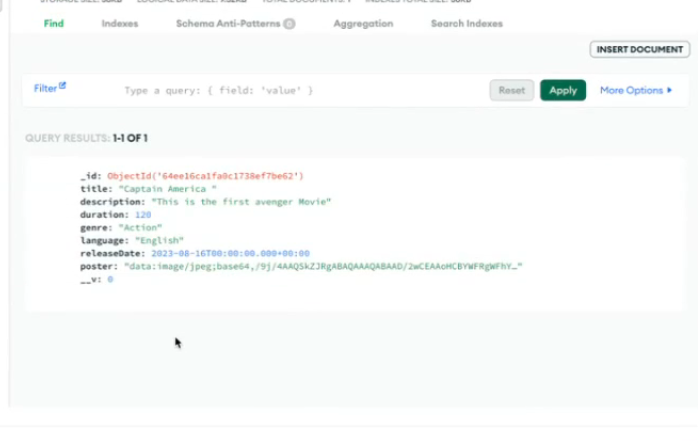This screenshot has height=443, width=698.
Task: Click the More Options arrow icon
Action: click(669, 90)
